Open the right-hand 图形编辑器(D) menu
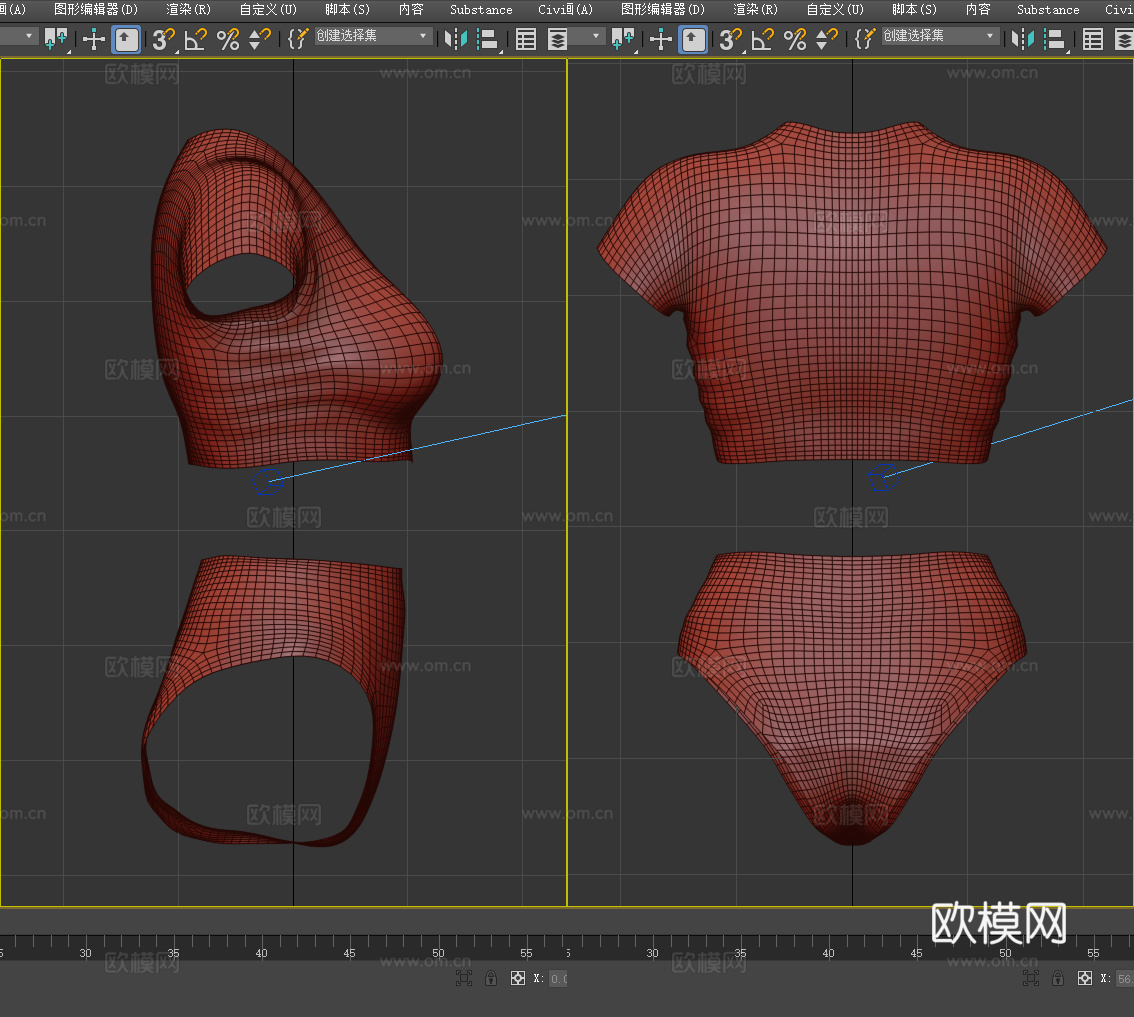 click(663, 9)
